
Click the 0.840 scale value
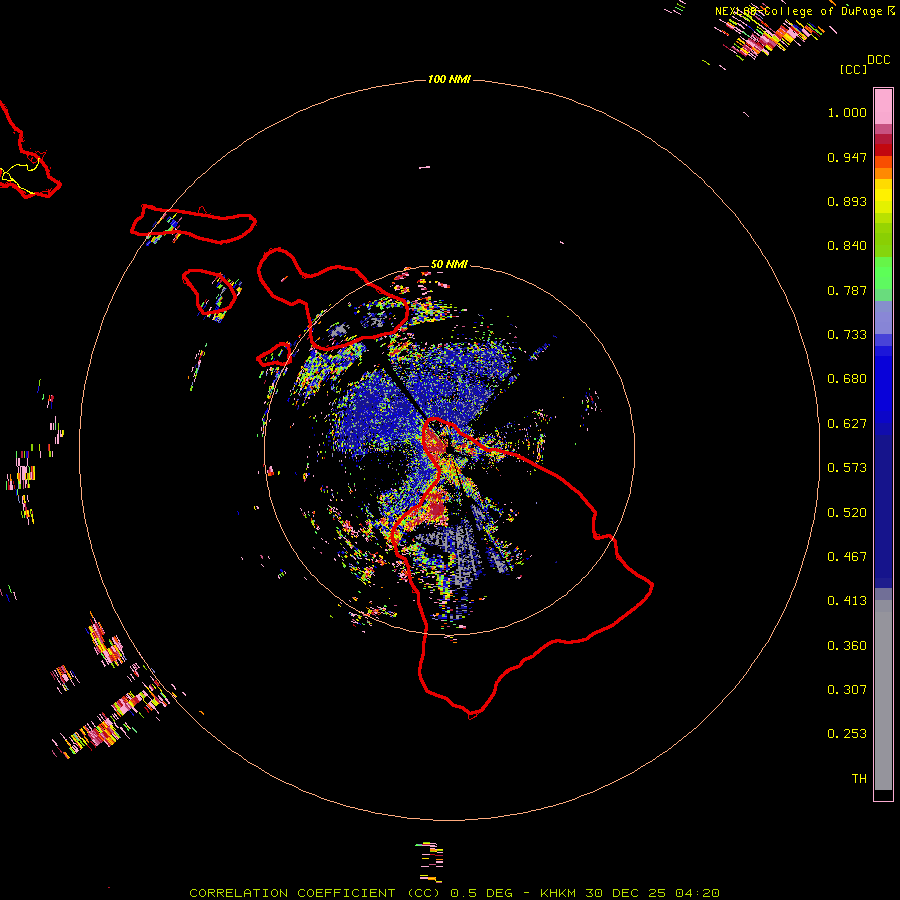pos(847,246)
